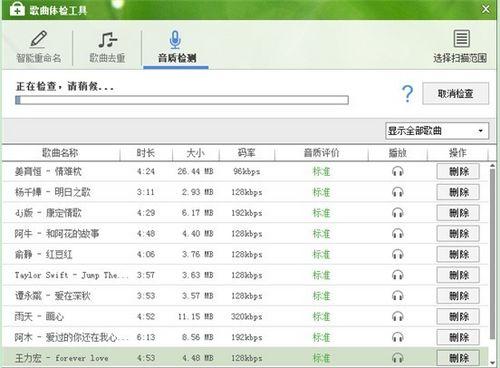Select Taylor Swift - Jump The... row

(x=245, y=275)
